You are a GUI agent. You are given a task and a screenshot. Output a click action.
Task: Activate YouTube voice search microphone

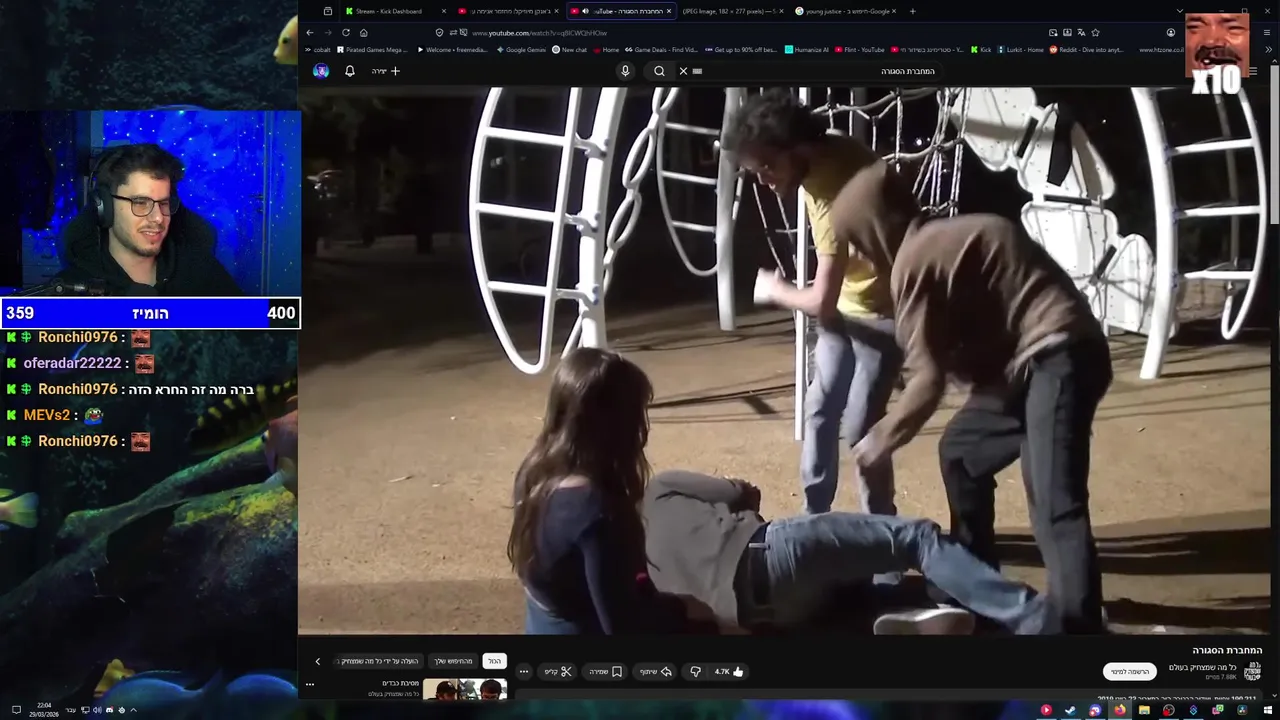(x=625, y=71)
